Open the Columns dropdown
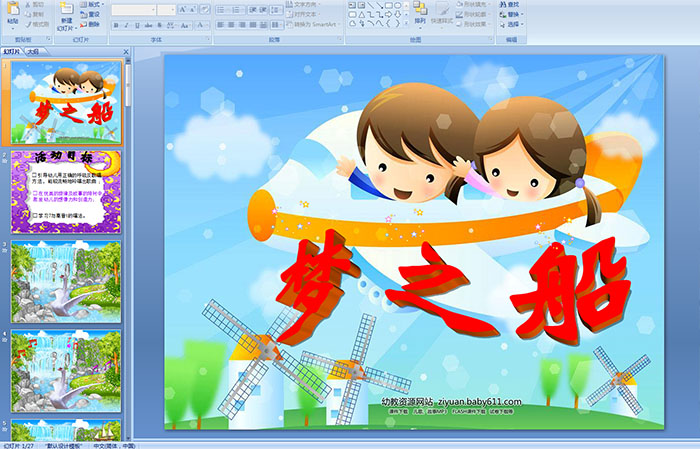Image resolution: width=700 pixels, height=449 pixels. 277,25
